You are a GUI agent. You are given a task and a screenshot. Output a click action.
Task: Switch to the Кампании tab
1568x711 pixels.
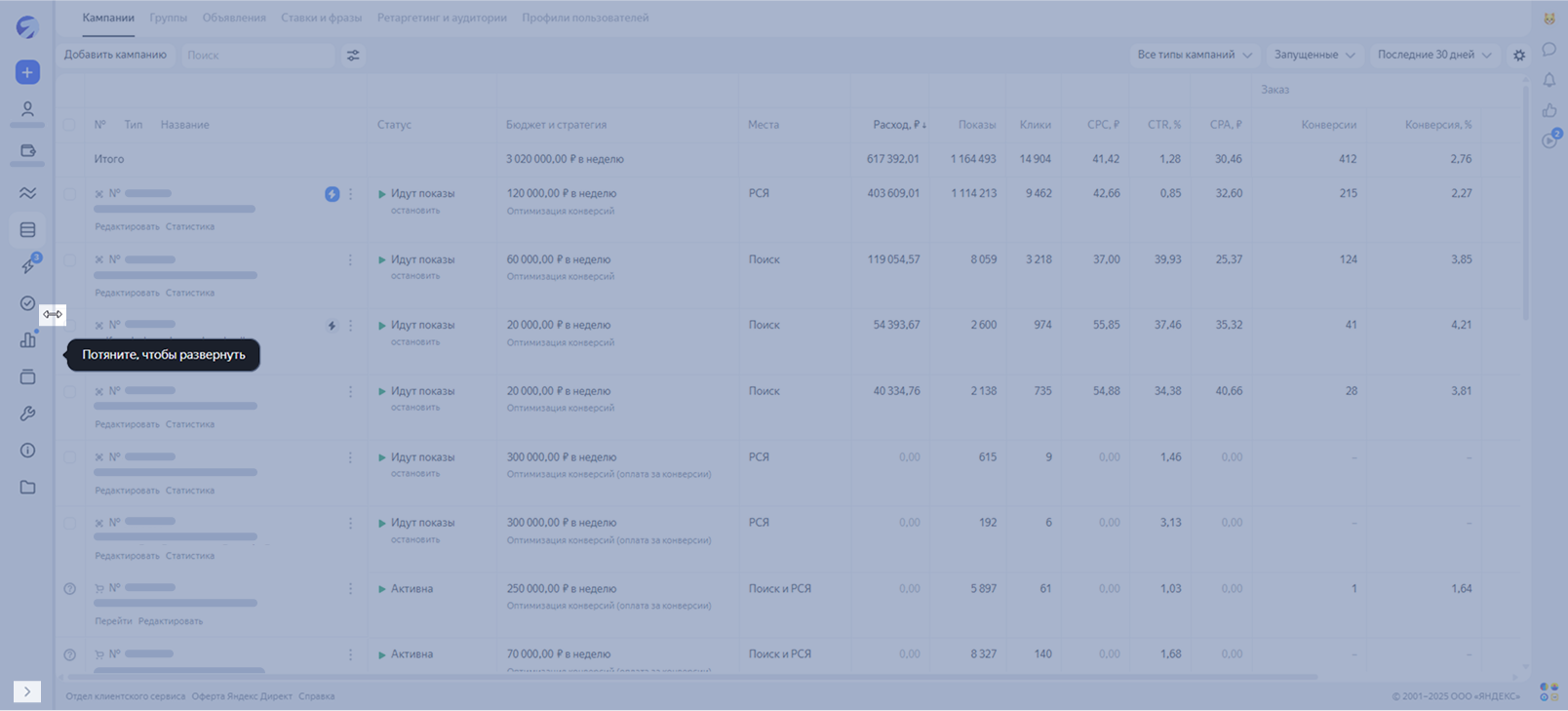(108, 18)
